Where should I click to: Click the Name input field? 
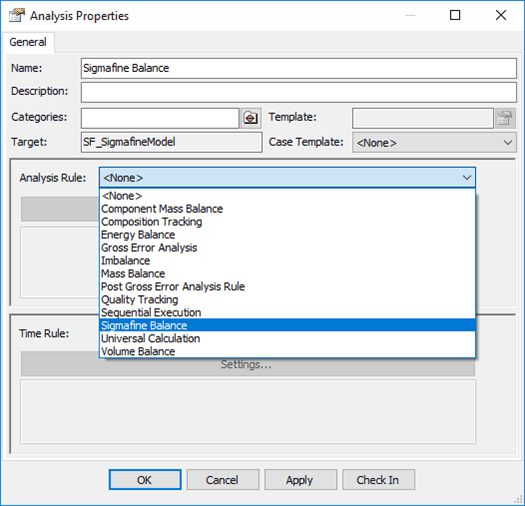click(x=299, y=68)
